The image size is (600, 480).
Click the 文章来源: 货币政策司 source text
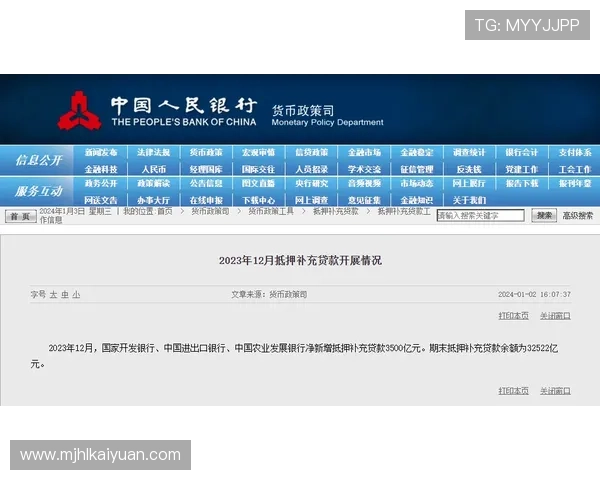(269, 294)
